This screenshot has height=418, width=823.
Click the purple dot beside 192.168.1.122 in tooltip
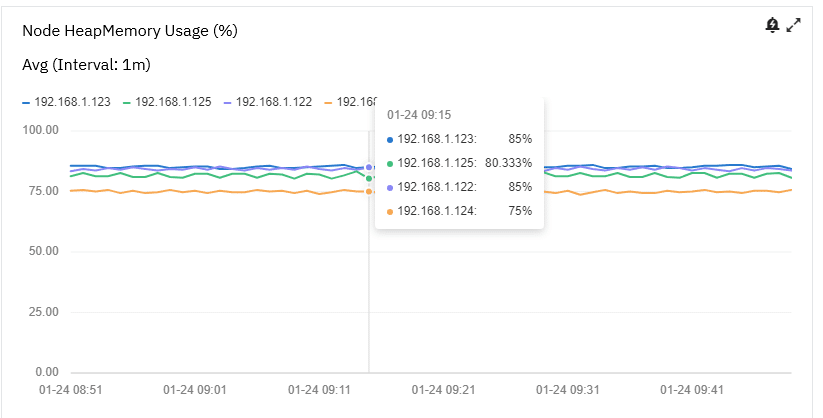click(390, 187)
